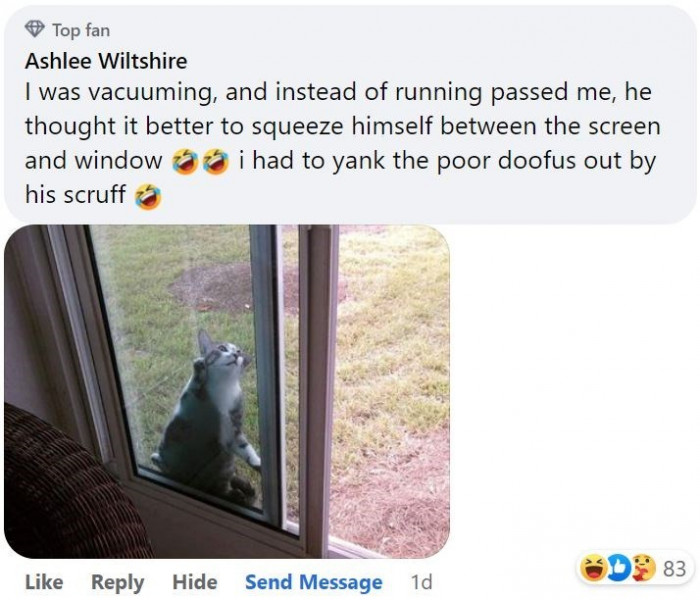Click the first laughing emoji after 'window'
This screenshot has height=600, width=700.
(185, 161)
